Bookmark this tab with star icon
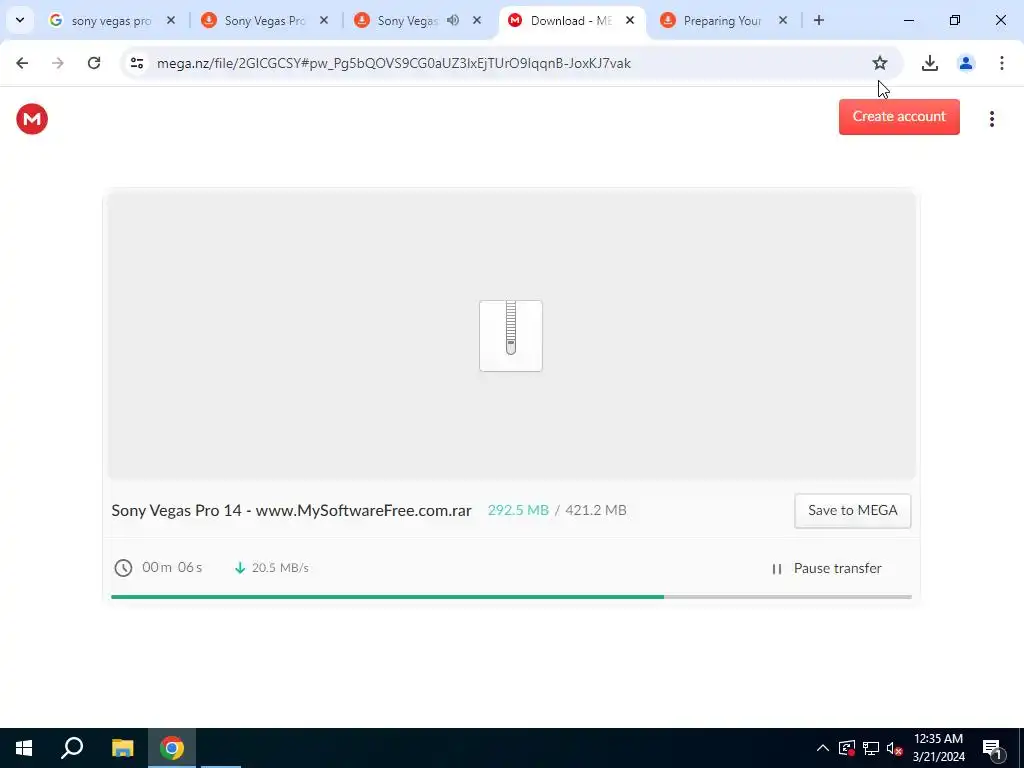Viewport: 1024px width, 768px height. pos(880,63)
